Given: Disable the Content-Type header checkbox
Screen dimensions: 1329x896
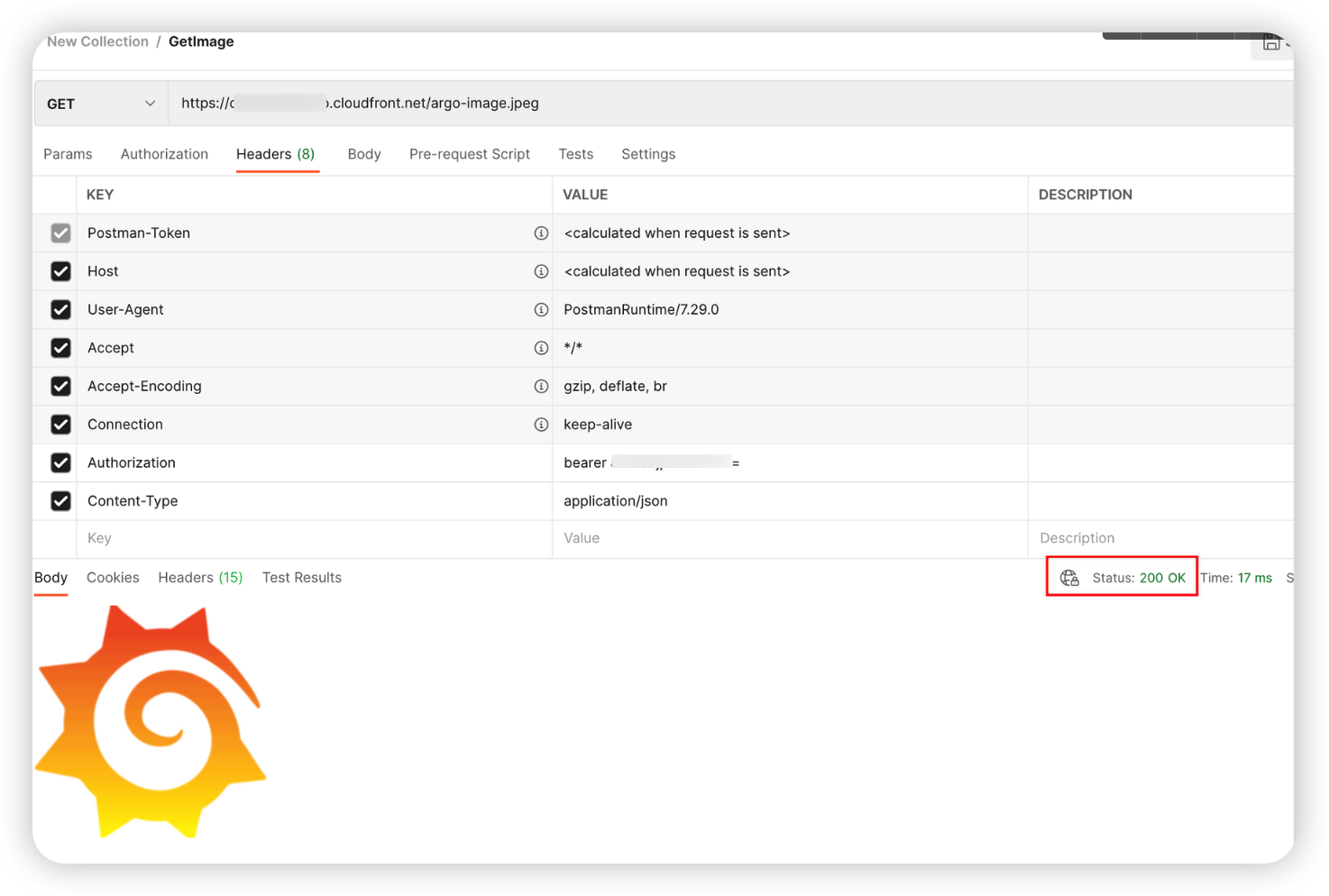Looking at the screenshot, I should pos(60,501).
